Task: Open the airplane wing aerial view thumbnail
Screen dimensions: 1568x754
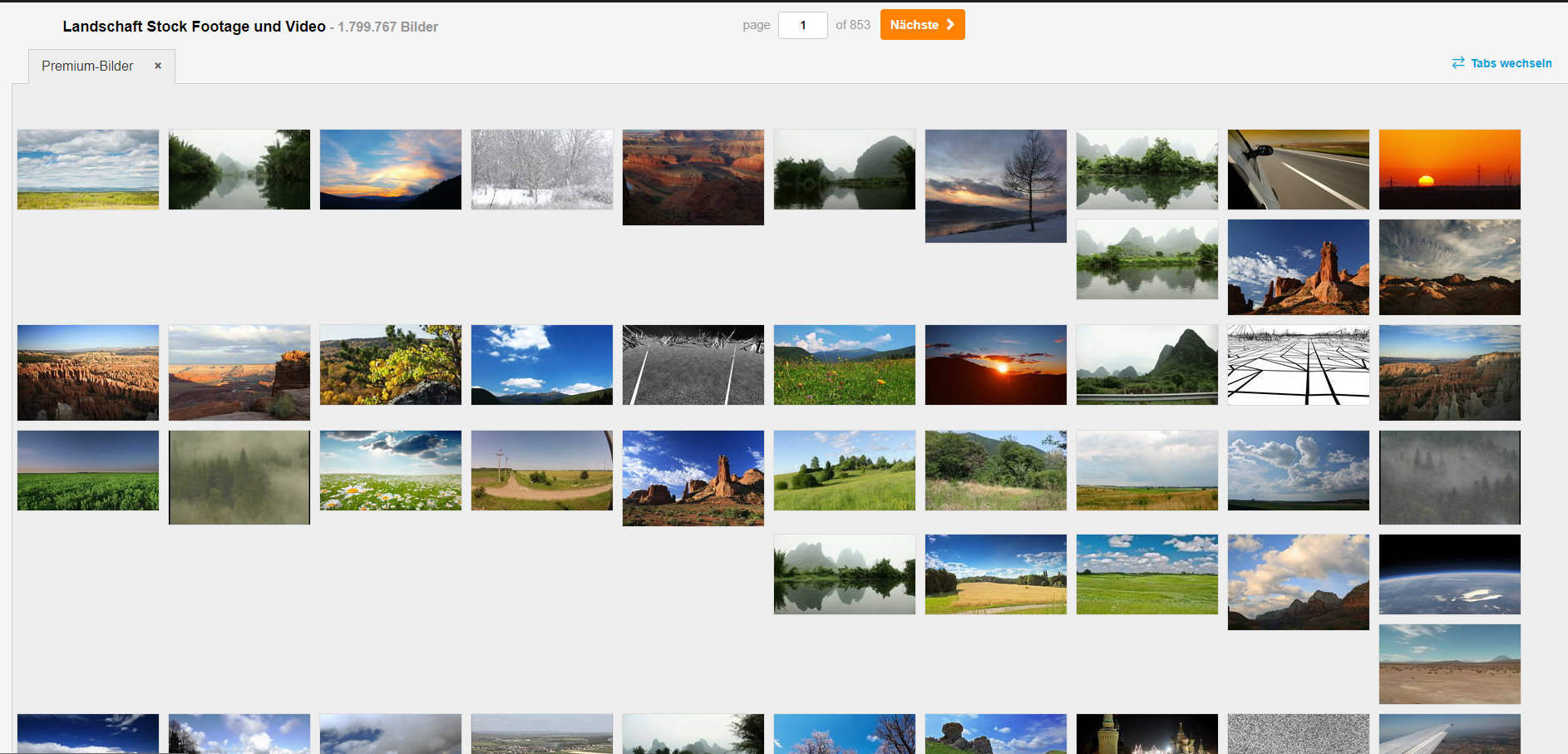Action: [1450, 734]
